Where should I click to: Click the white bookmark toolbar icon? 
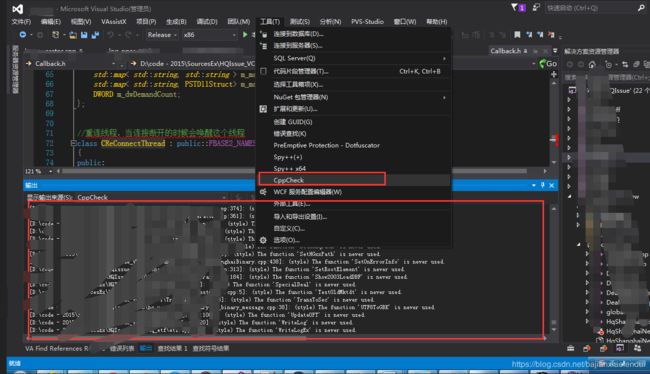(x=517, y=35)
